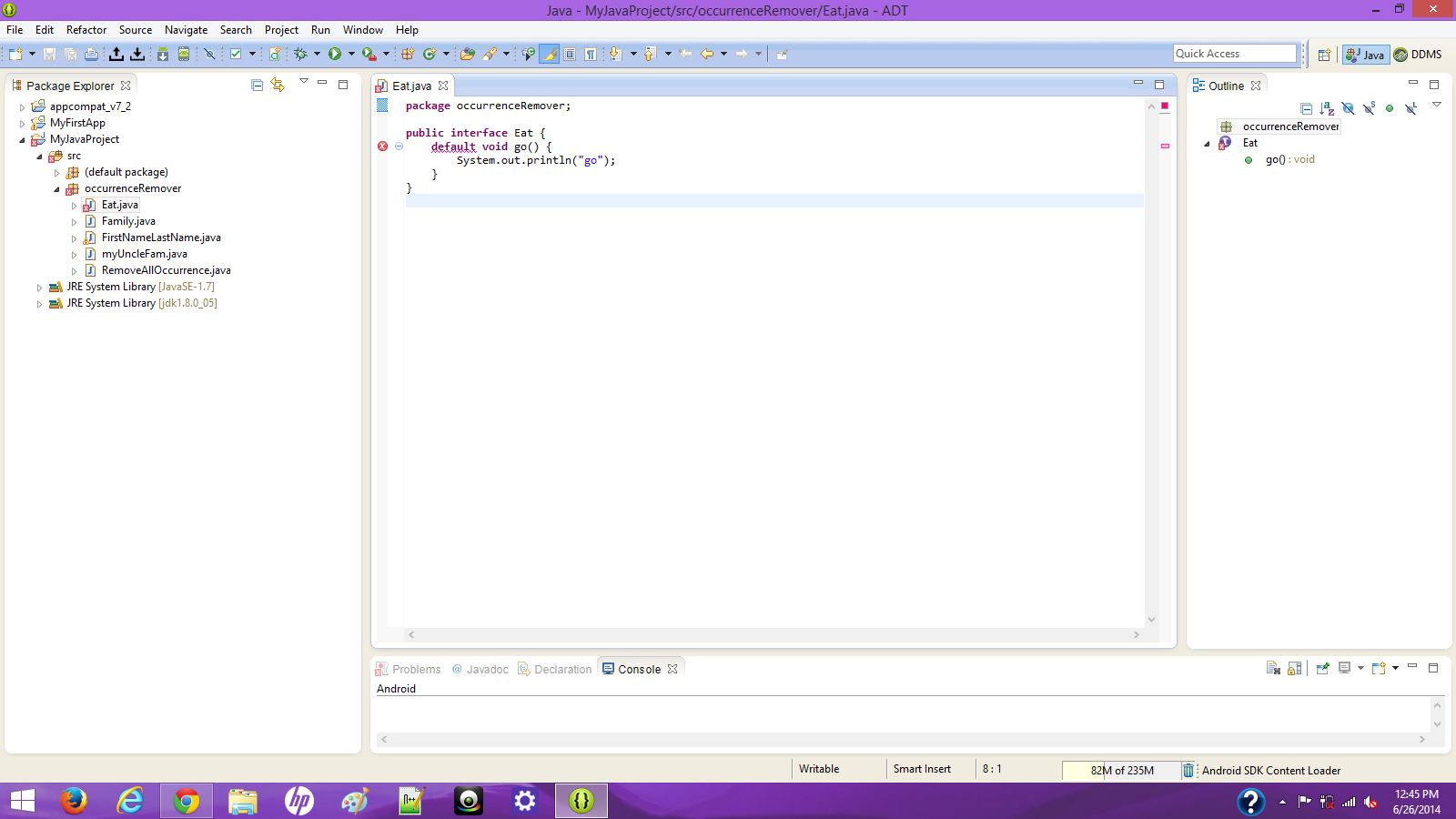
Task: Switch to the Javadoc tab
Action: [x=480, y=669]
